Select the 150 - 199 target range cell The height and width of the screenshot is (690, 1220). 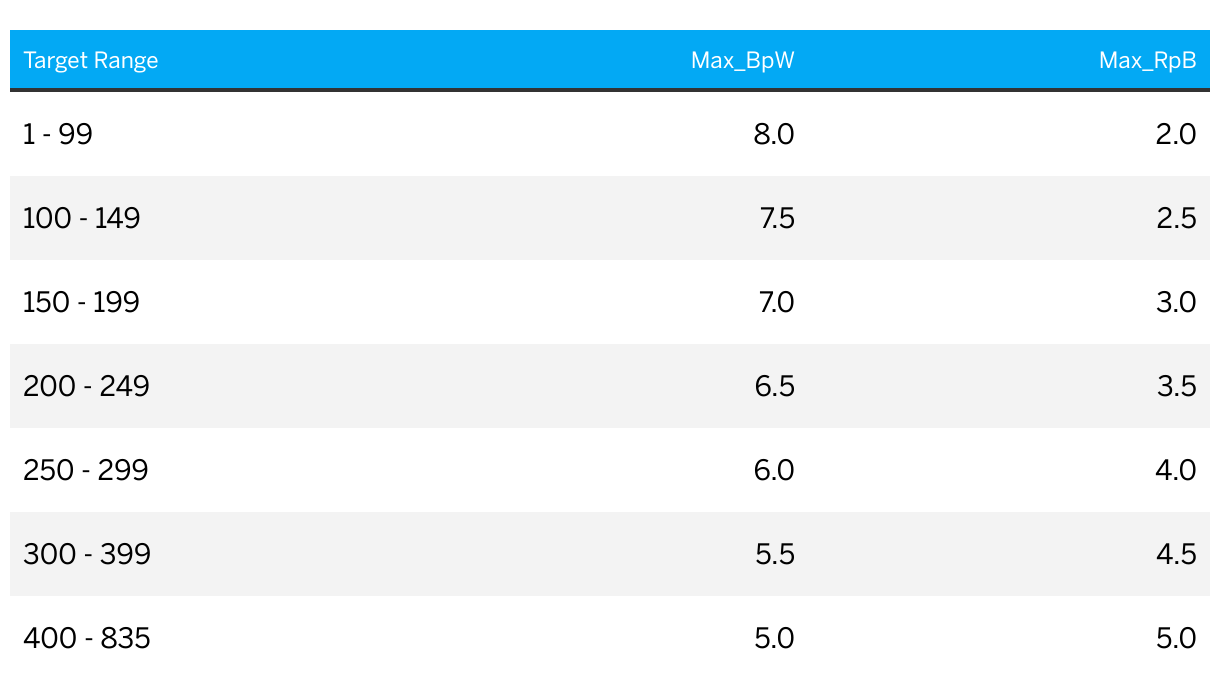(82, 302)
